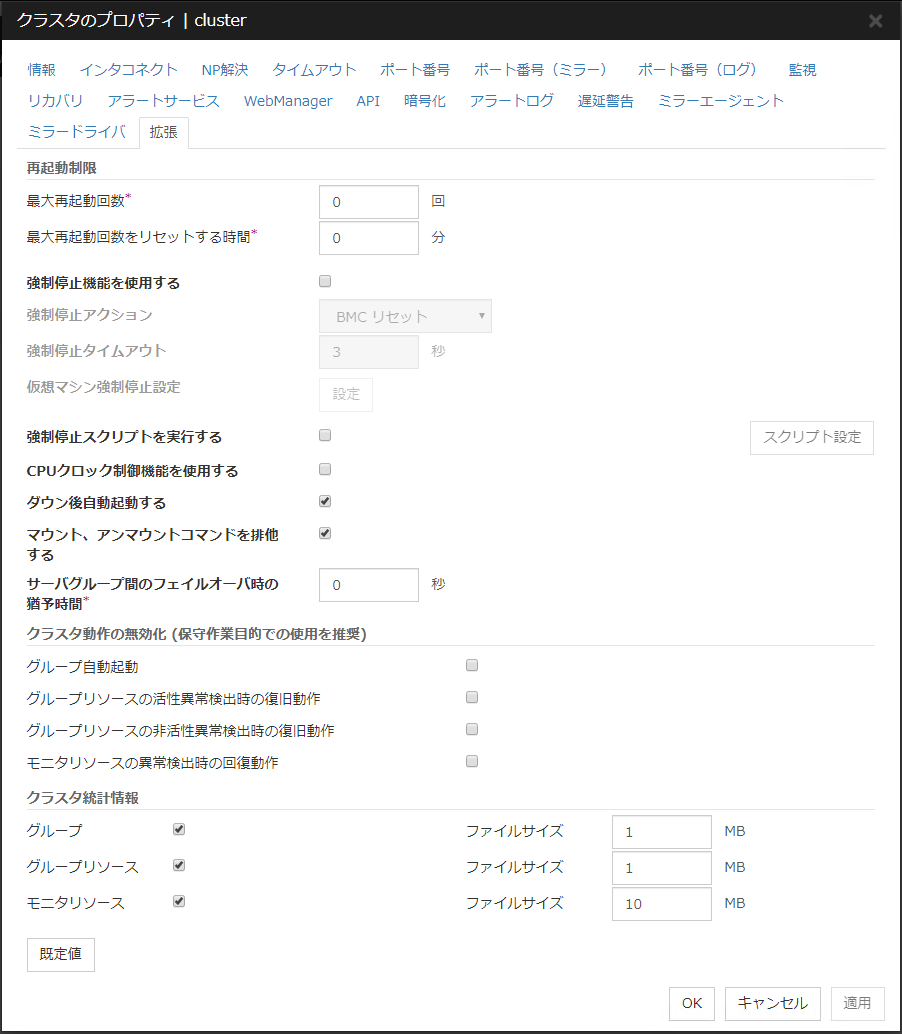Enable CPUクロック制御機能を使用する checkbox
Screen dimensions: 902x1034
coord(324,469)
